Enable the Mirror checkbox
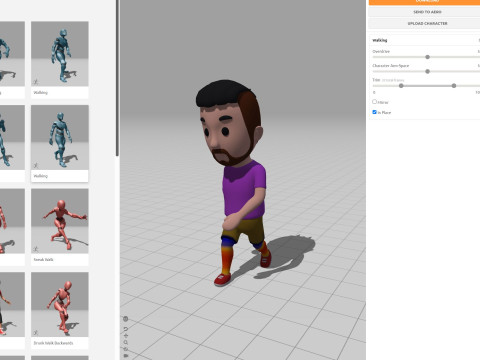The image size is (480, 360). 374,102
